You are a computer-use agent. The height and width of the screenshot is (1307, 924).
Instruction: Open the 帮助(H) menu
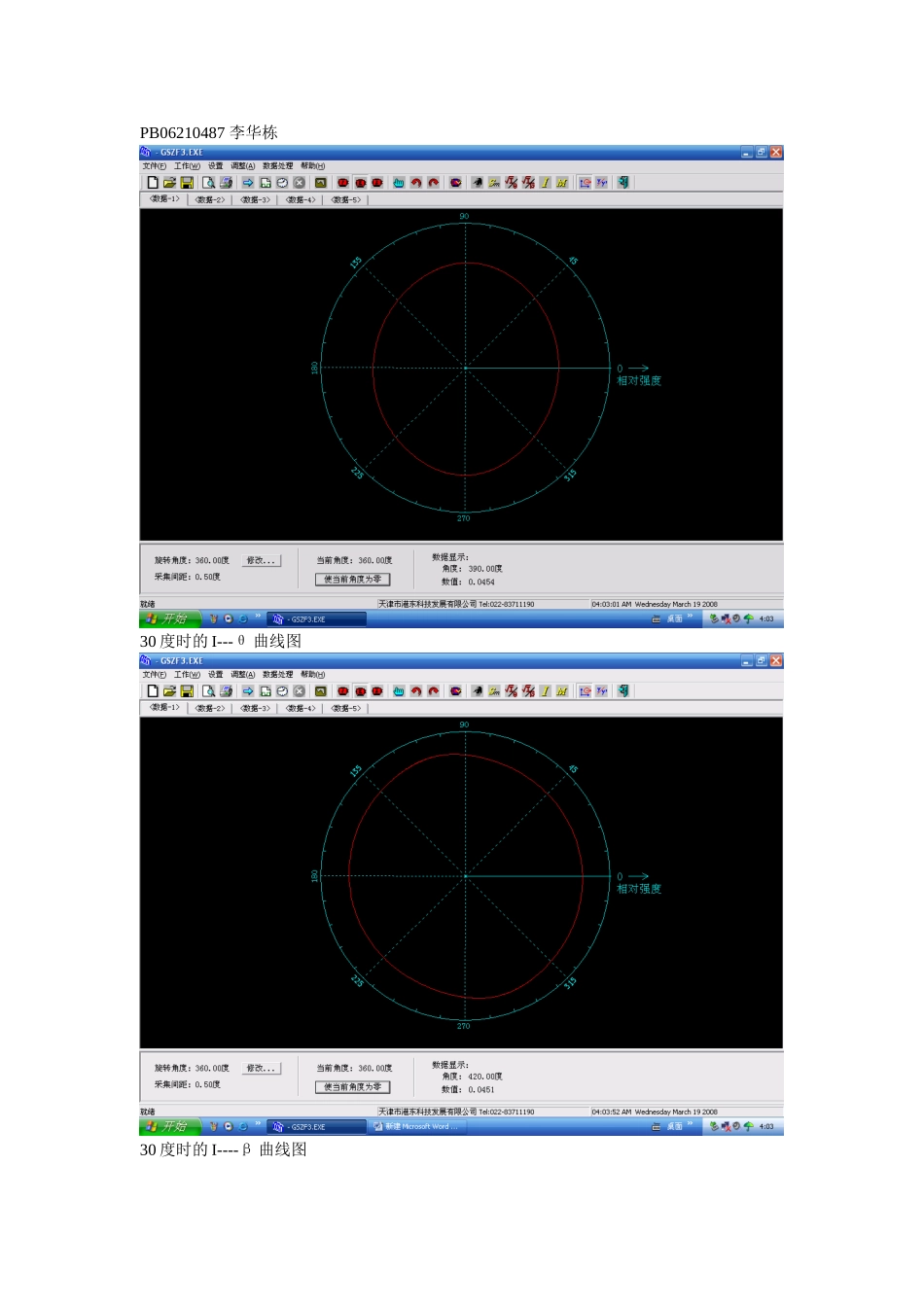(x=311, y=165)
